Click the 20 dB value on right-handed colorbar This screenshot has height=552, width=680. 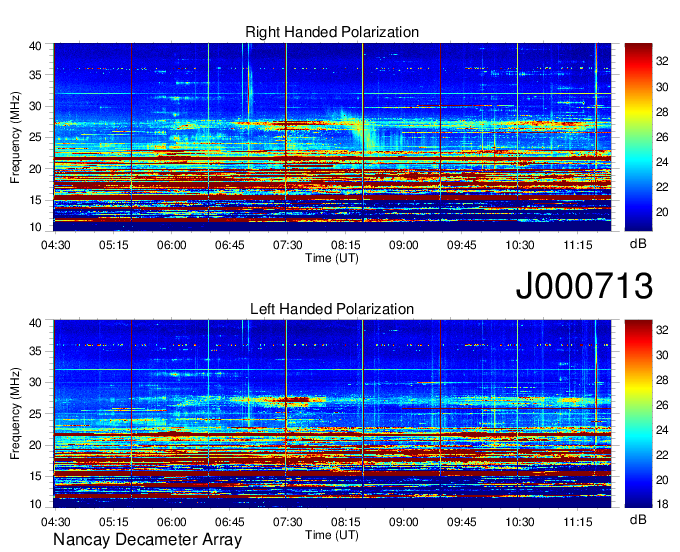click(x=662, y=212)
